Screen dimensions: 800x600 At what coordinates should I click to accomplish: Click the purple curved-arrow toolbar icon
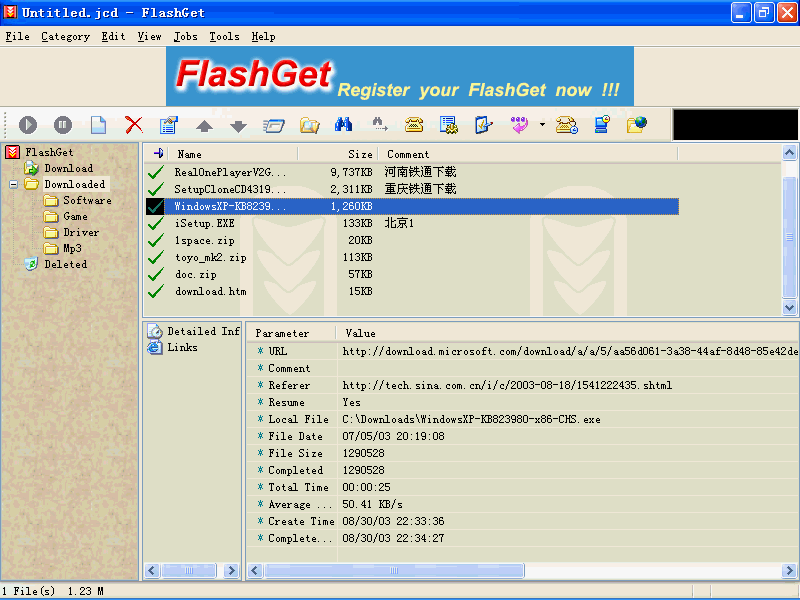519,125
